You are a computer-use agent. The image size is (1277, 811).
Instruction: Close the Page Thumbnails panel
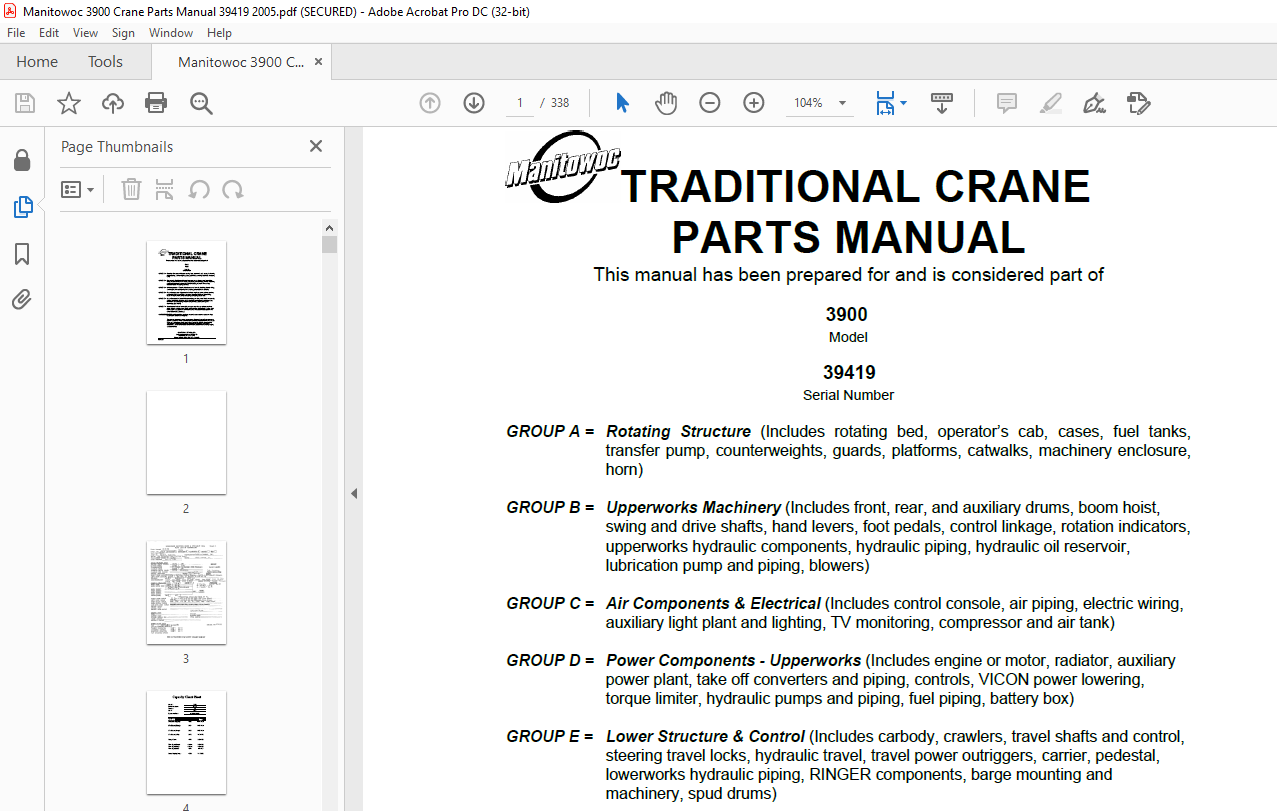(316, 146)
